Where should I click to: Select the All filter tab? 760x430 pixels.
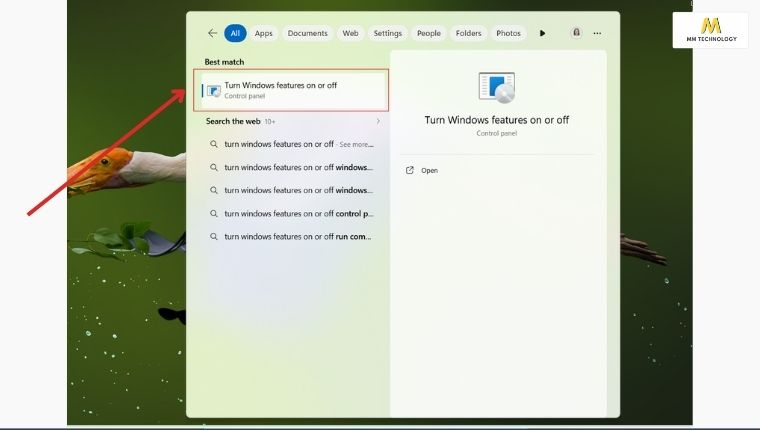point(235,33)
